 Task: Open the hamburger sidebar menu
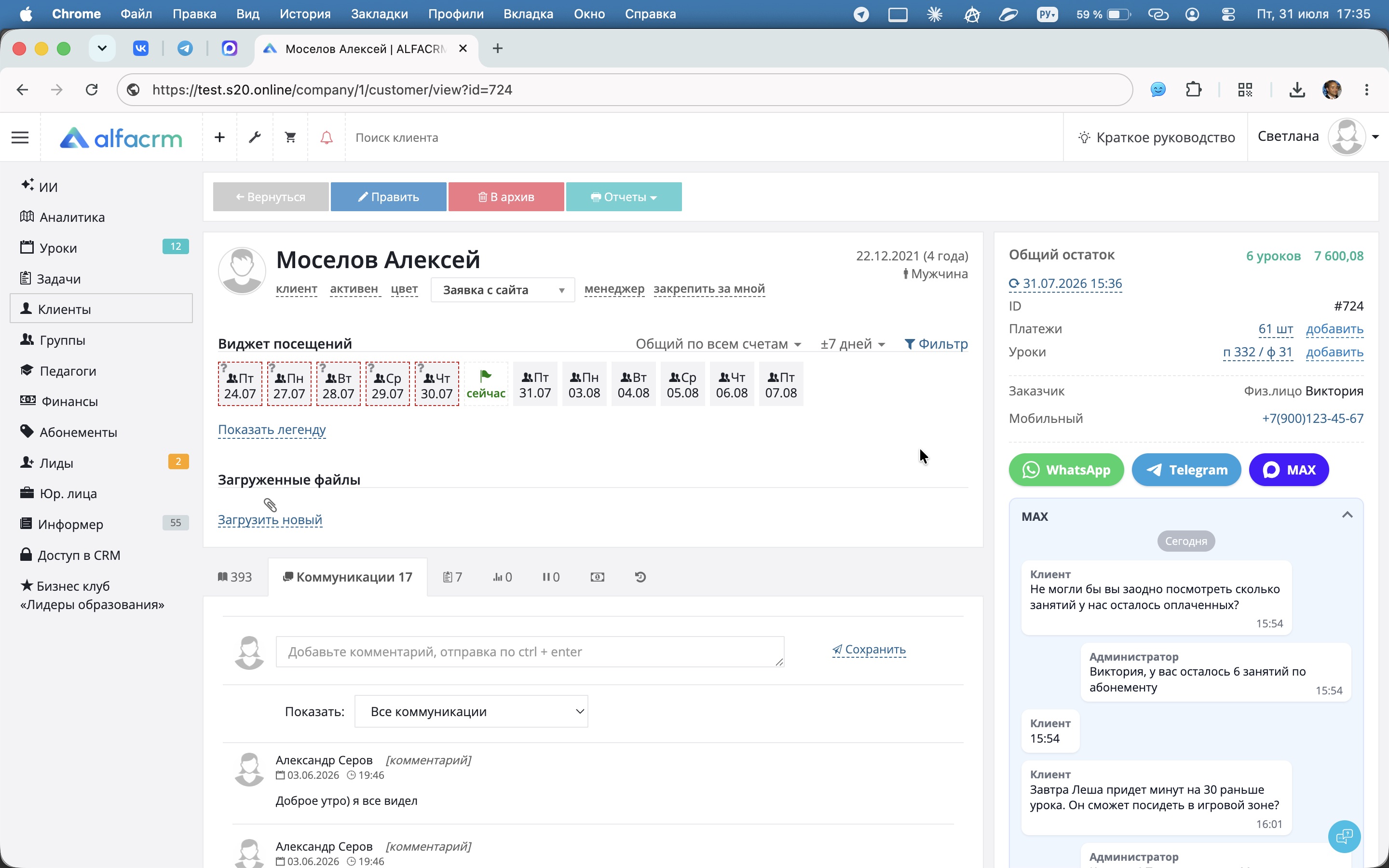pos(20,137)
